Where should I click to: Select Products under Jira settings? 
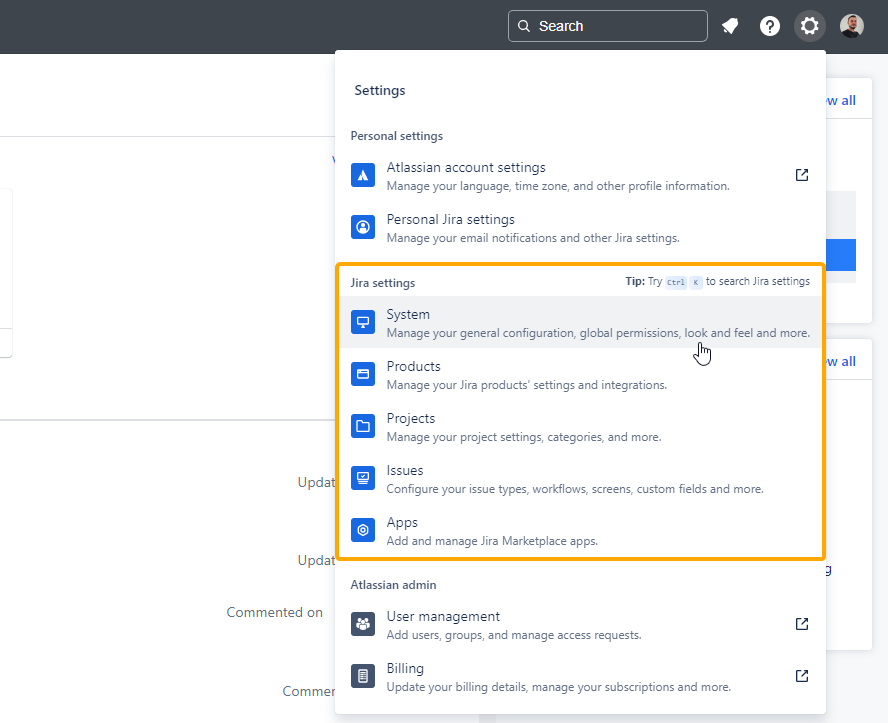580,375
